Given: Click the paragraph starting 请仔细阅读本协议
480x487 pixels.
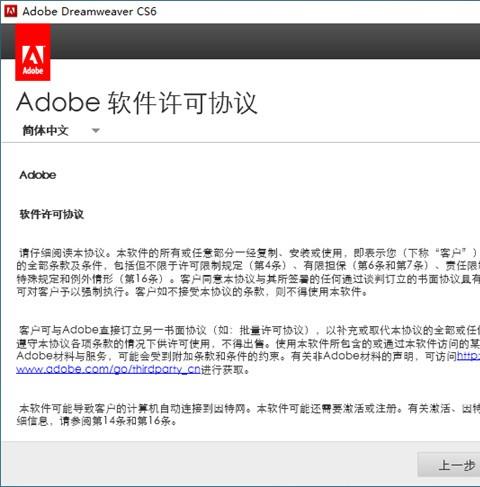Looking at the screenshot, I should pos(248,272).
